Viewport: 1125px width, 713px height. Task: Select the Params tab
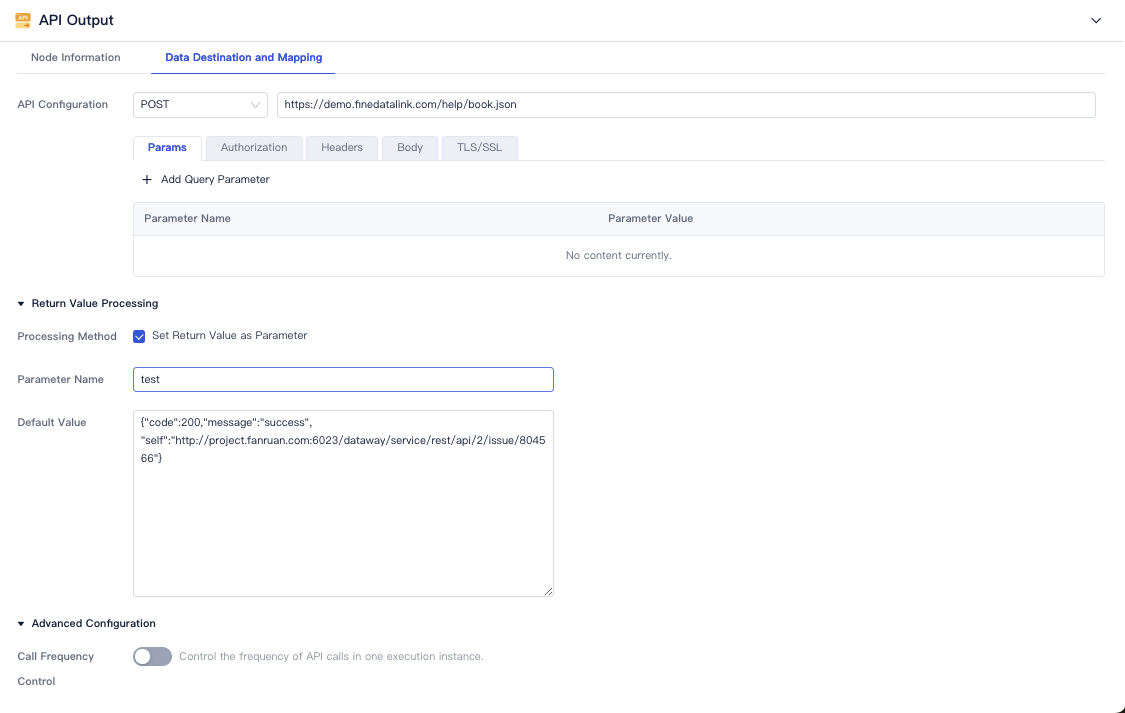(167, 147)
